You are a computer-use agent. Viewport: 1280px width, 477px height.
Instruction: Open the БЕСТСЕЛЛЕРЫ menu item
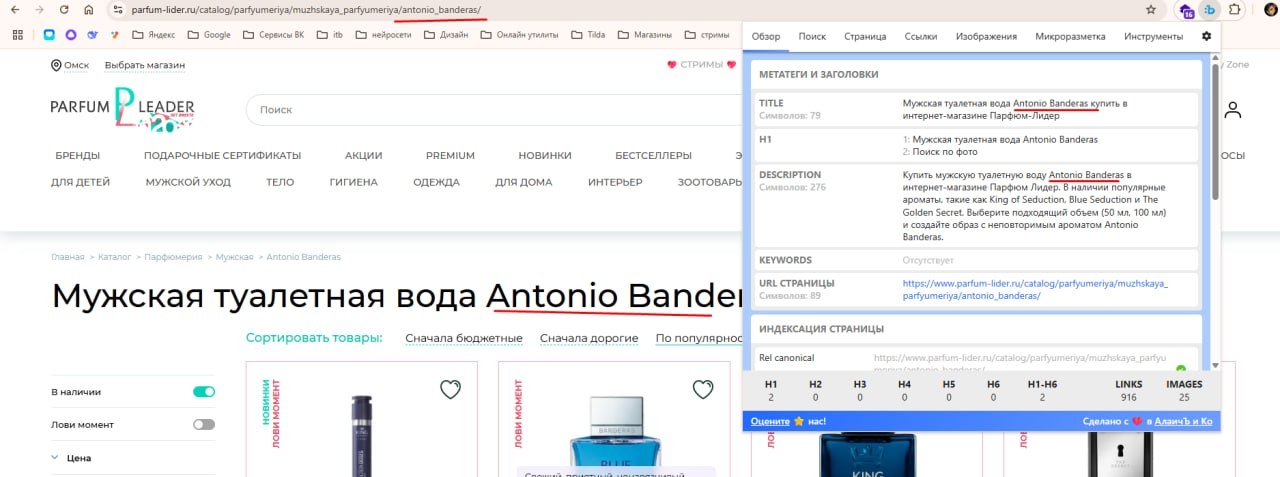[x=653, y=155]
